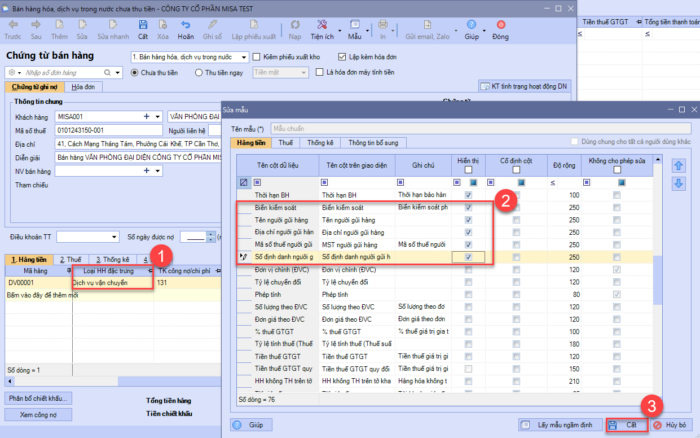This screenshot has width=700, height=438.
Task: Toggle Hiển thị for Số định danh row
Action: tap(469, 257)
